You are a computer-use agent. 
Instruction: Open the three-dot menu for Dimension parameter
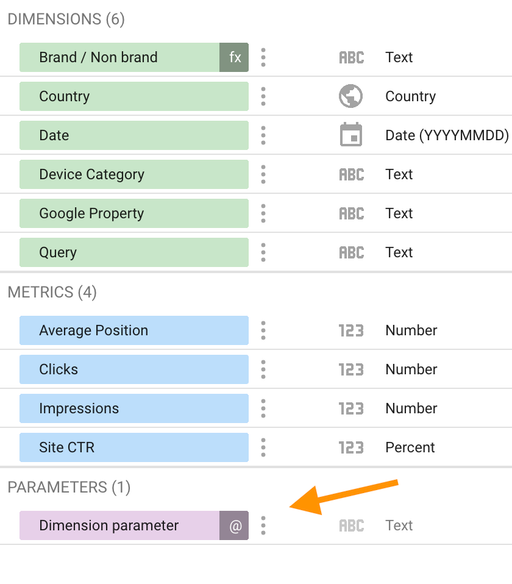[263, 526]
